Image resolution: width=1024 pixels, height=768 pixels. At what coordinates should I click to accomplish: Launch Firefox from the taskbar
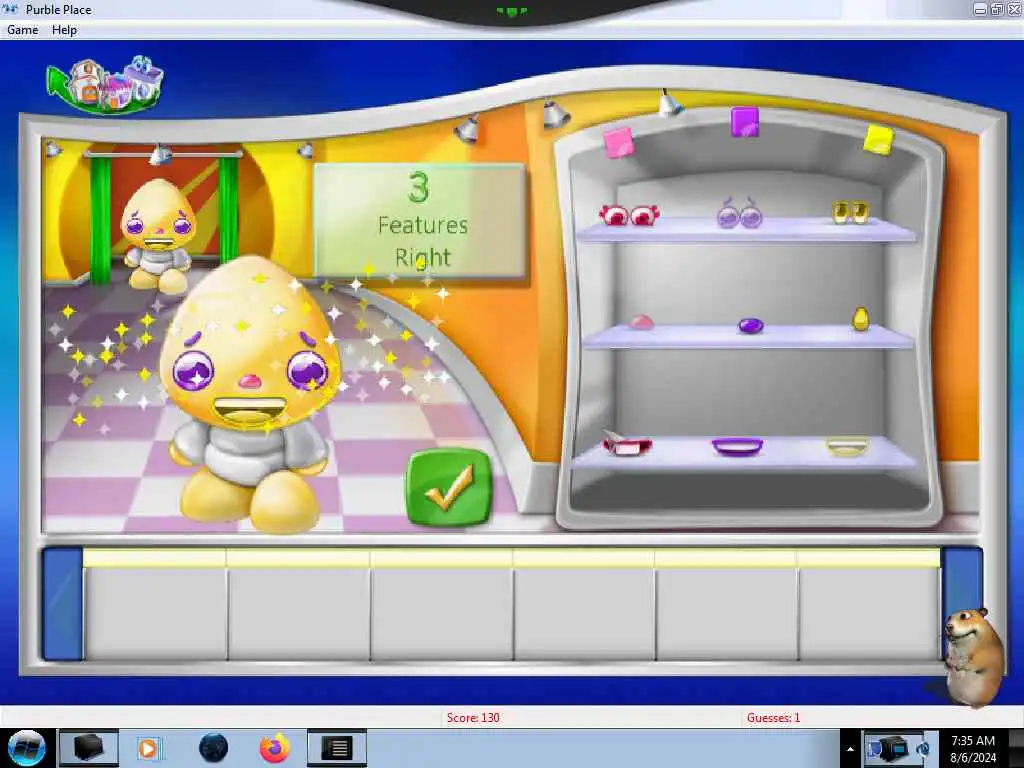coord(275,748)
